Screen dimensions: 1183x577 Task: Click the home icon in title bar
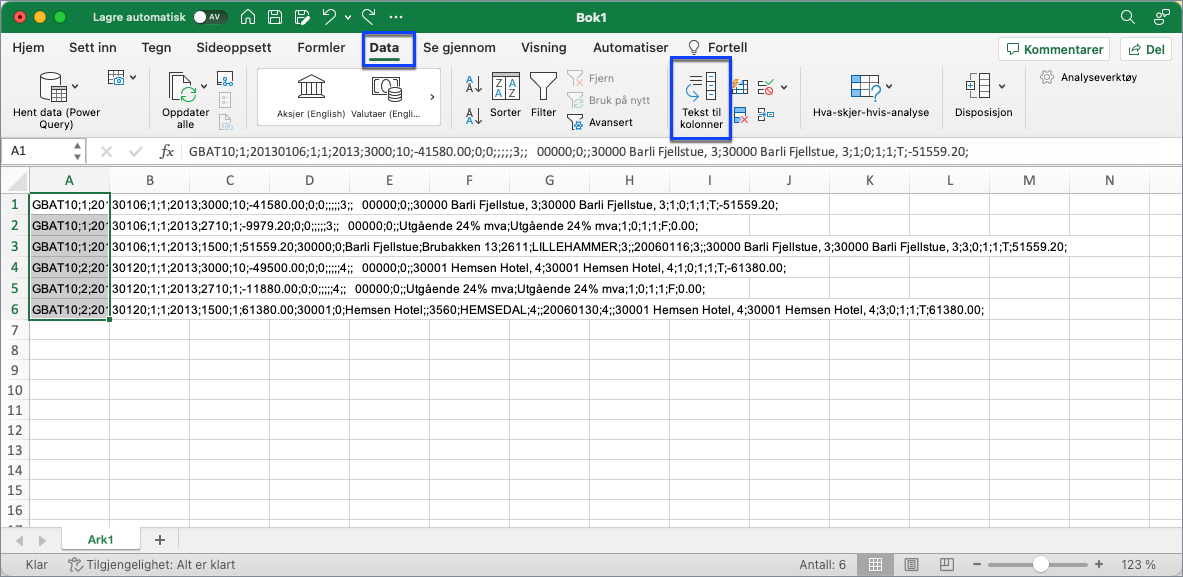(247, 17)
